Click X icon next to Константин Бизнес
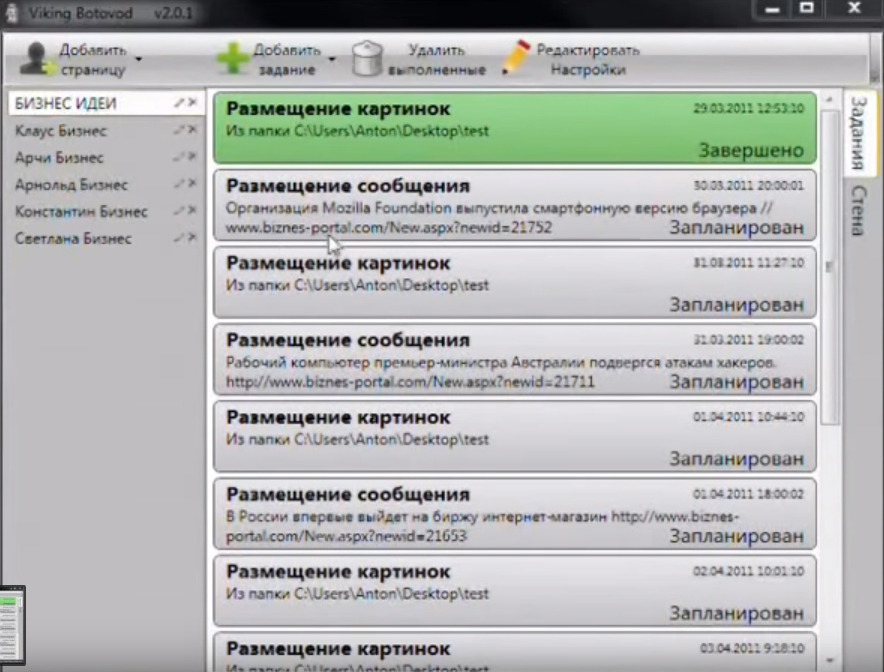This screenshot has height=672, width=884. coord(192,211)
